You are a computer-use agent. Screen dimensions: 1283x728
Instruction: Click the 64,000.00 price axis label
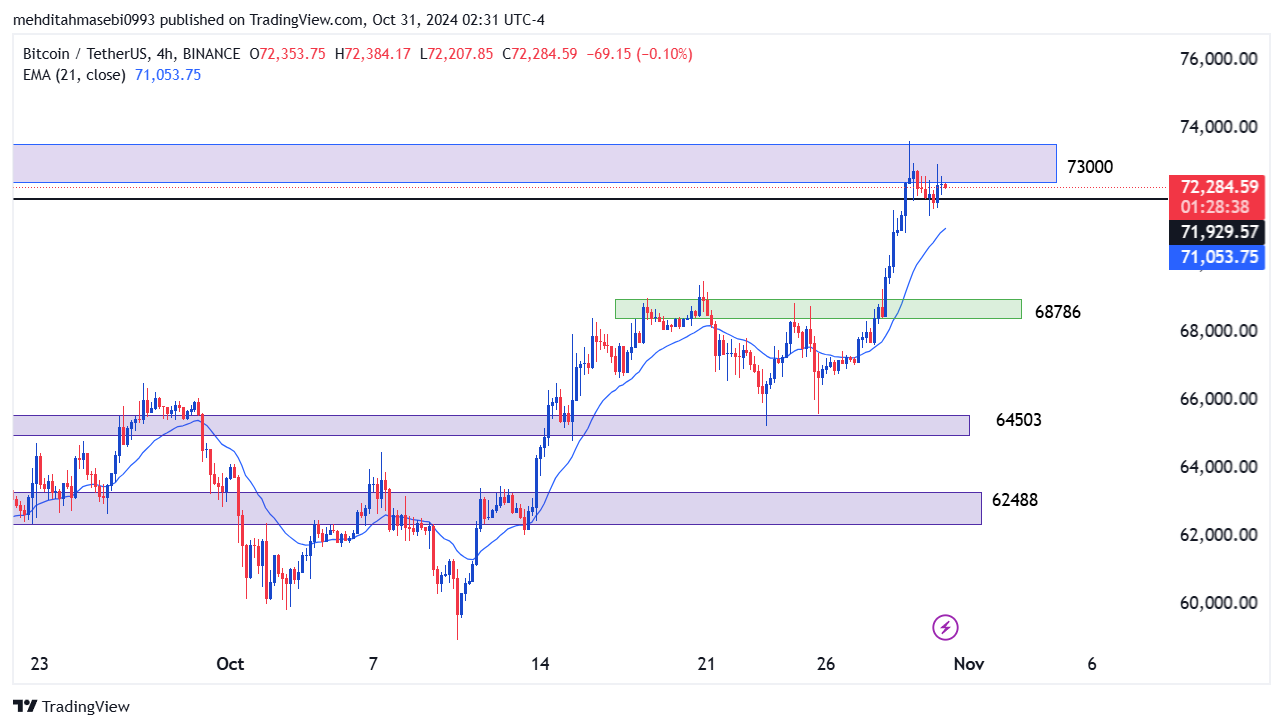tap(1218, 467)
